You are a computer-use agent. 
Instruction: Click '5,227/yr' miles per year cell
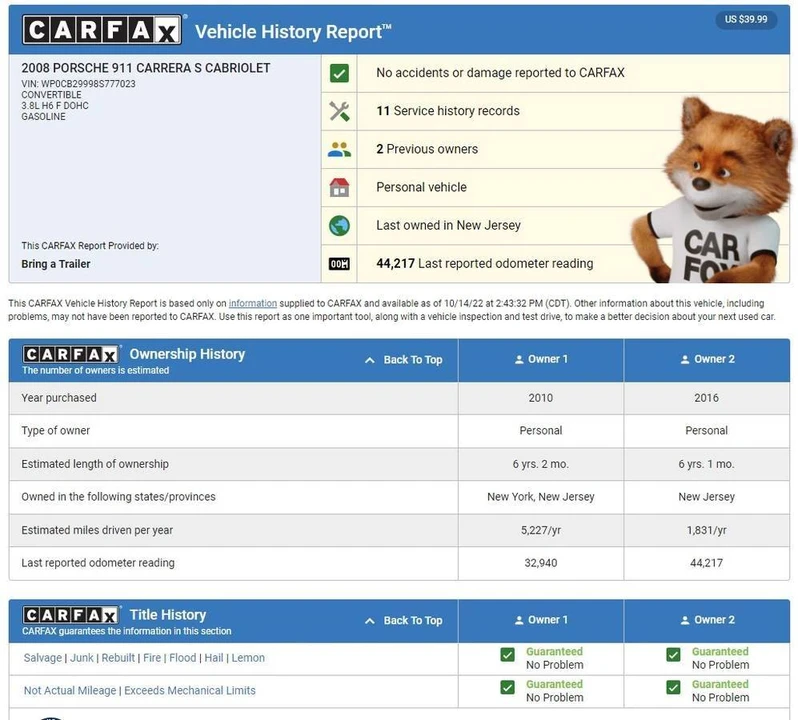tap(540, 530)
